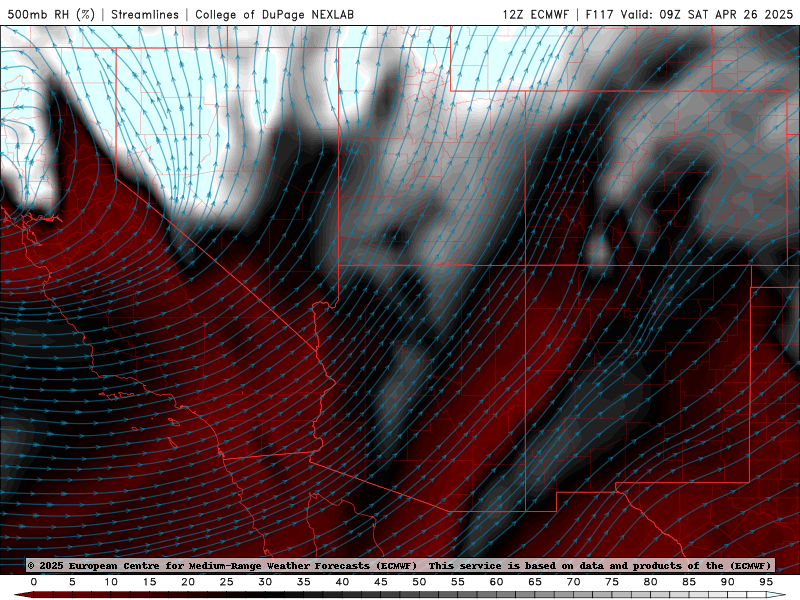
Task: Click the colorbar label '40'
Action: pos(342,582)
